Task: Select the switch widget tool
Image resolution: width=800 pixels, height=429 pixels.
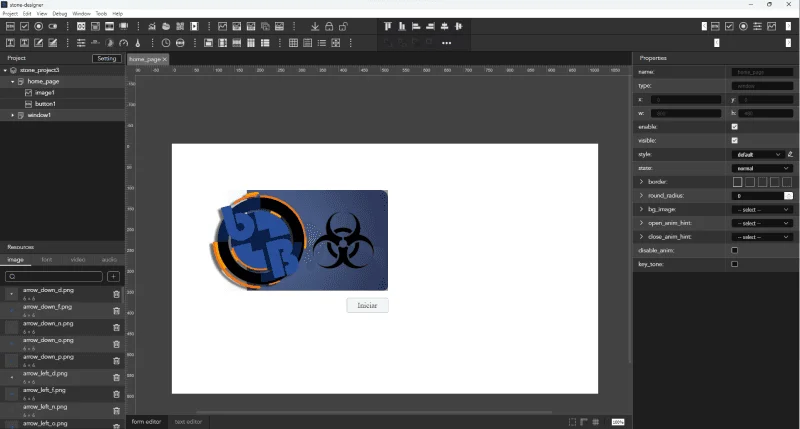Action: click(53, 27)
